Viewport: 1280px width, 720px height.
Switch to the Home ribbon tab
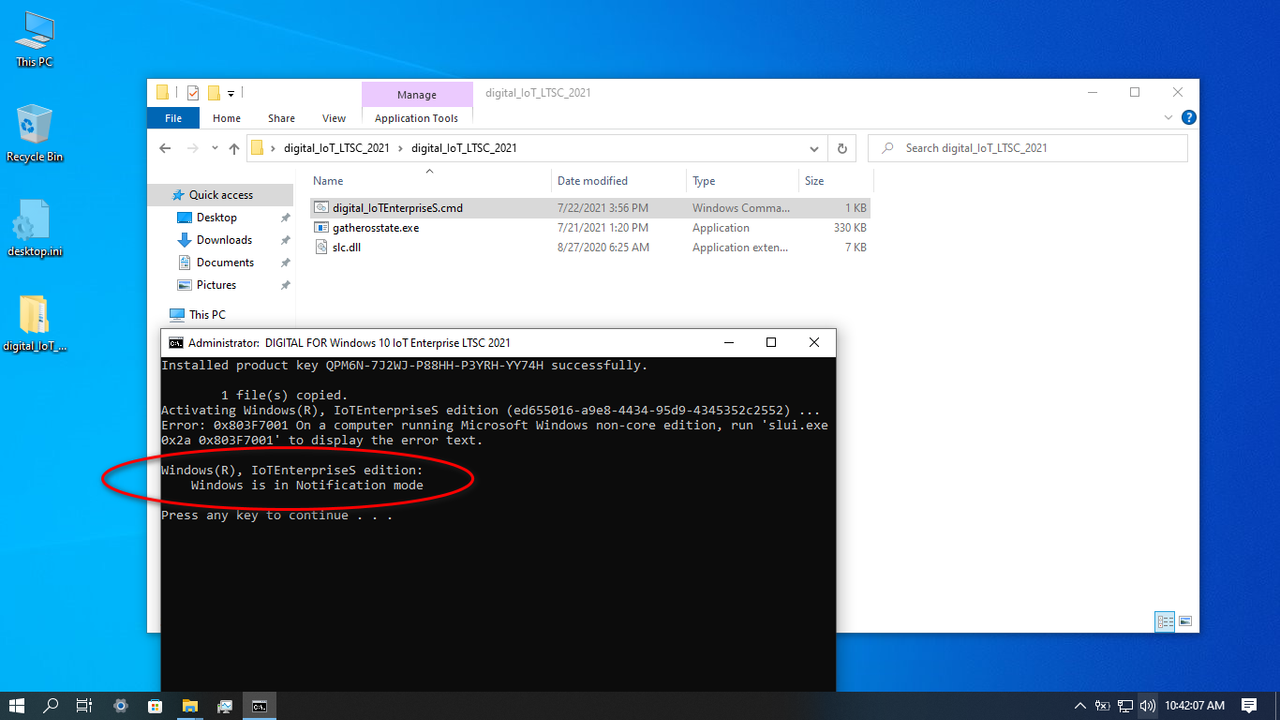click(227, 118)
